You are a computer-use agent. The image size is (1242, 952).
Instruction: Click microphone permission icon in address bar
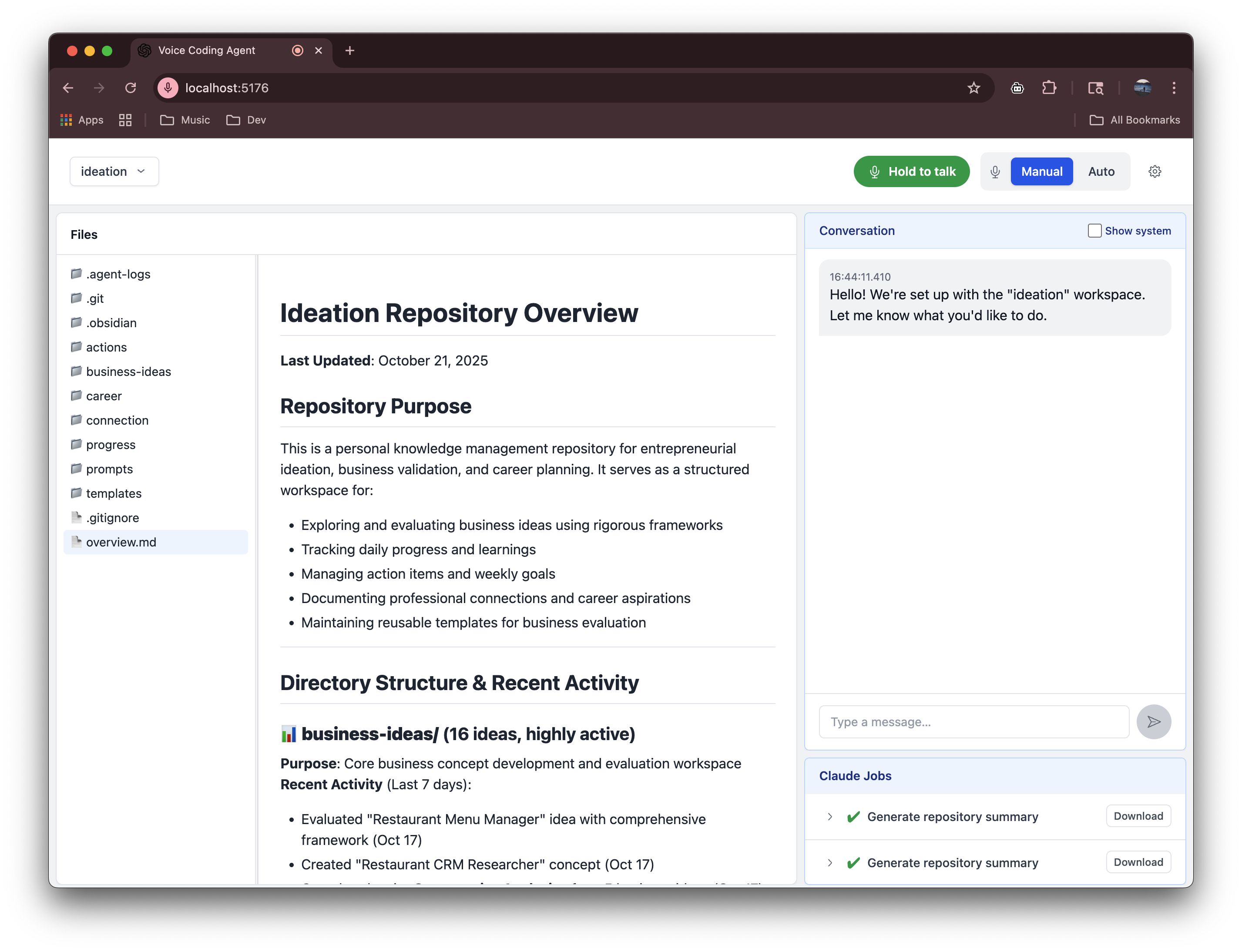[168, 88]
